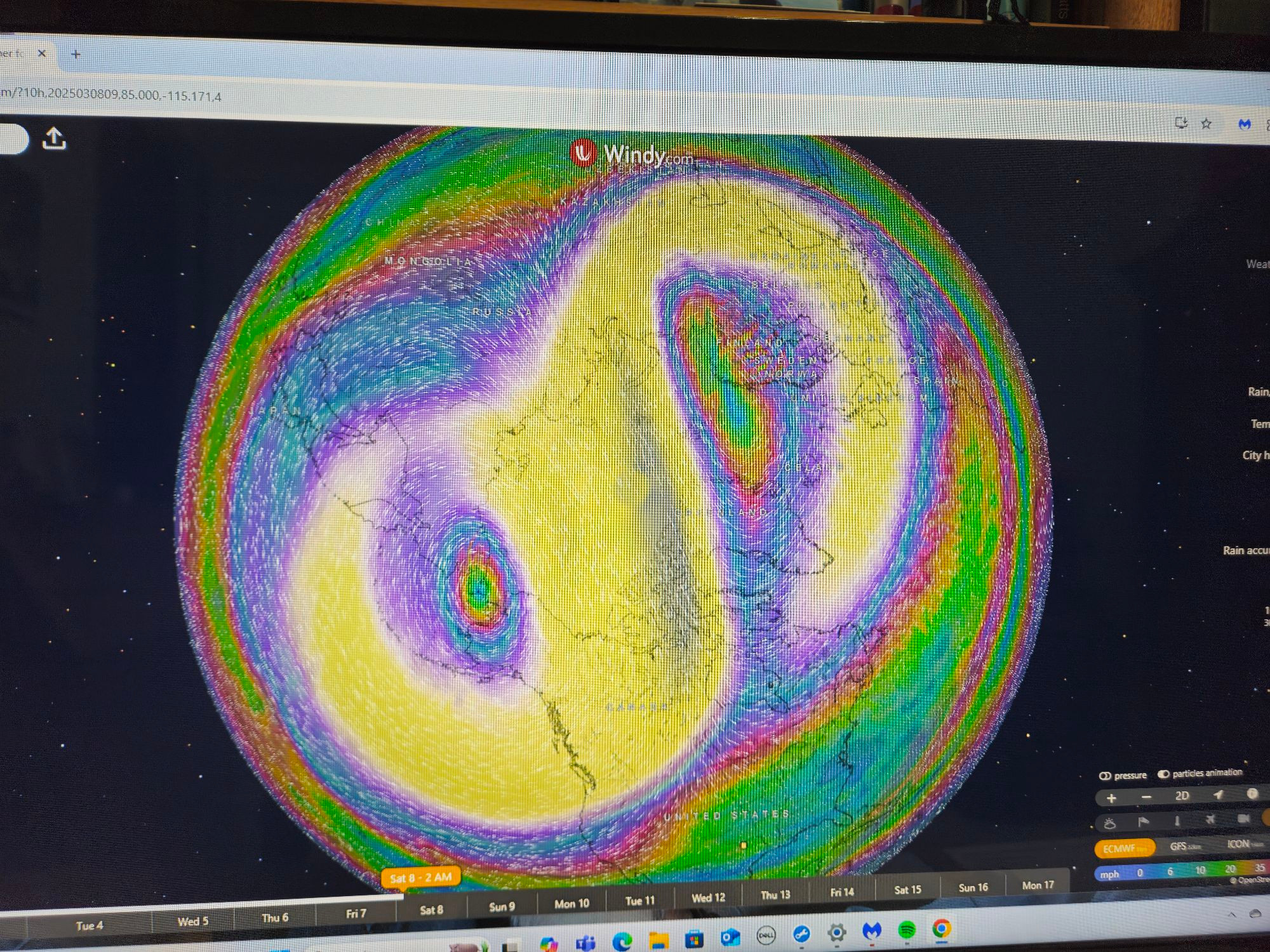The height and width of the screenshot is (952, 1270).
Task: Click the locate-me arrow icon
Action: click(1218, 795)
